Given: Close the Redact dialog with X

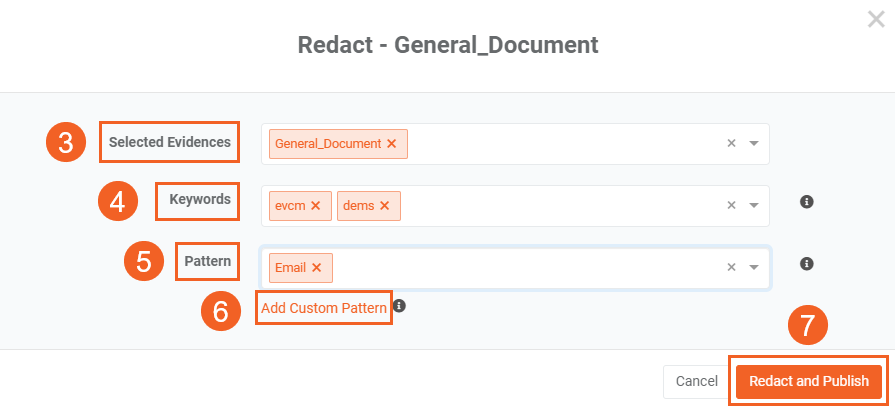Looking at the screenshot, I should click(876, 20).
